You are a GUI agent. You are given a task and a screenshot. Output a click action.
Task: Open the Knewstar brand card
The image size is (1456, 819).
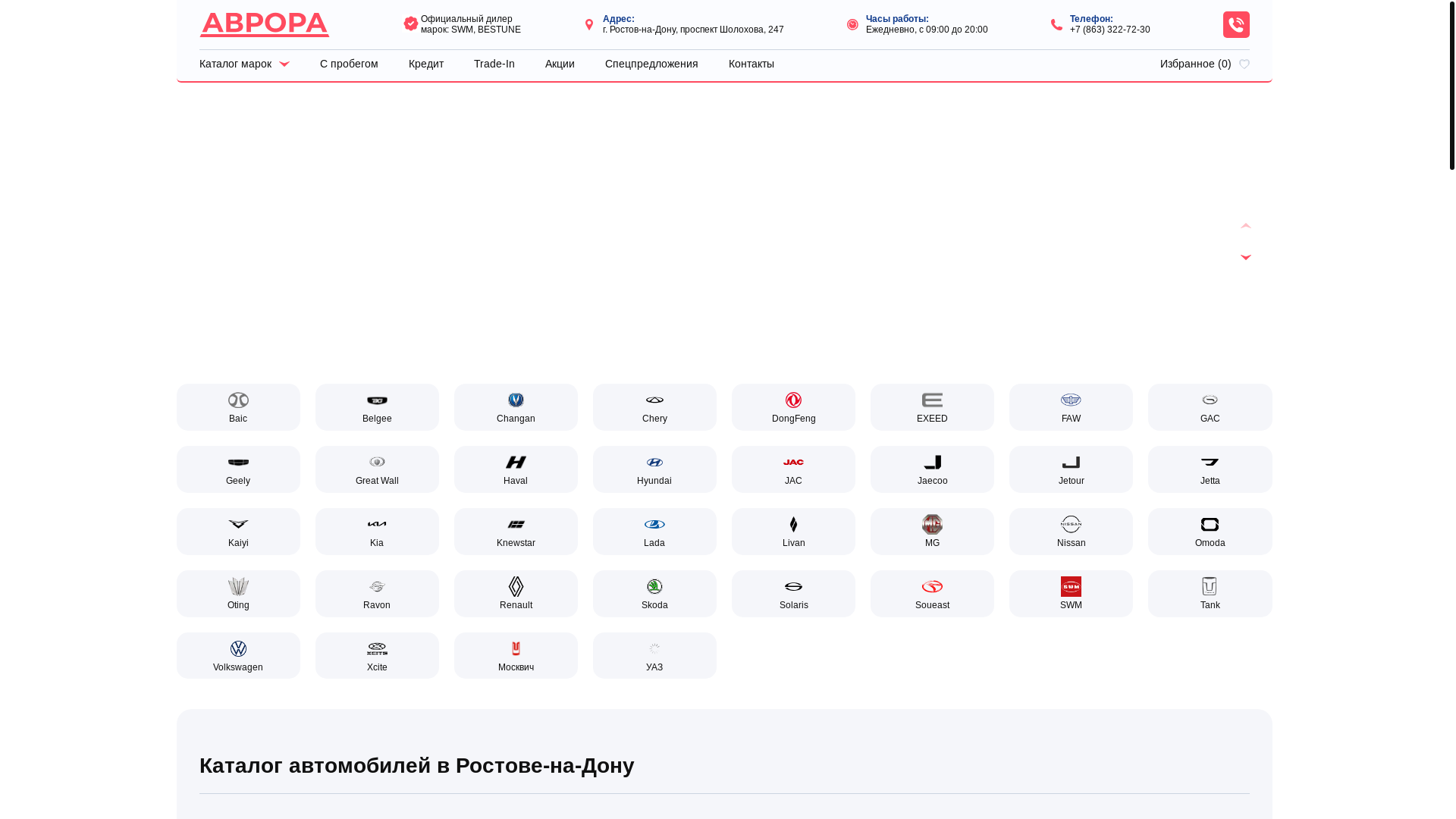coord(516,532)
